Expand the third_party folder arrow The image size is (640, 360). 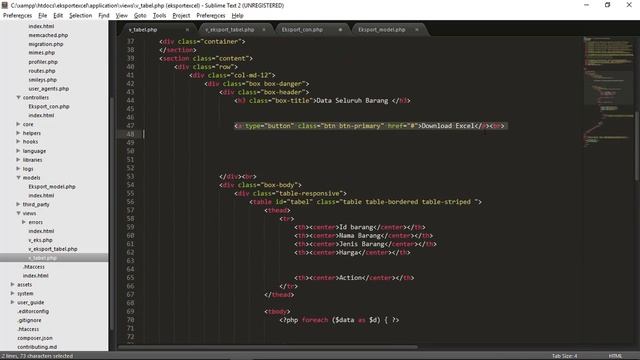pos(18,204)
